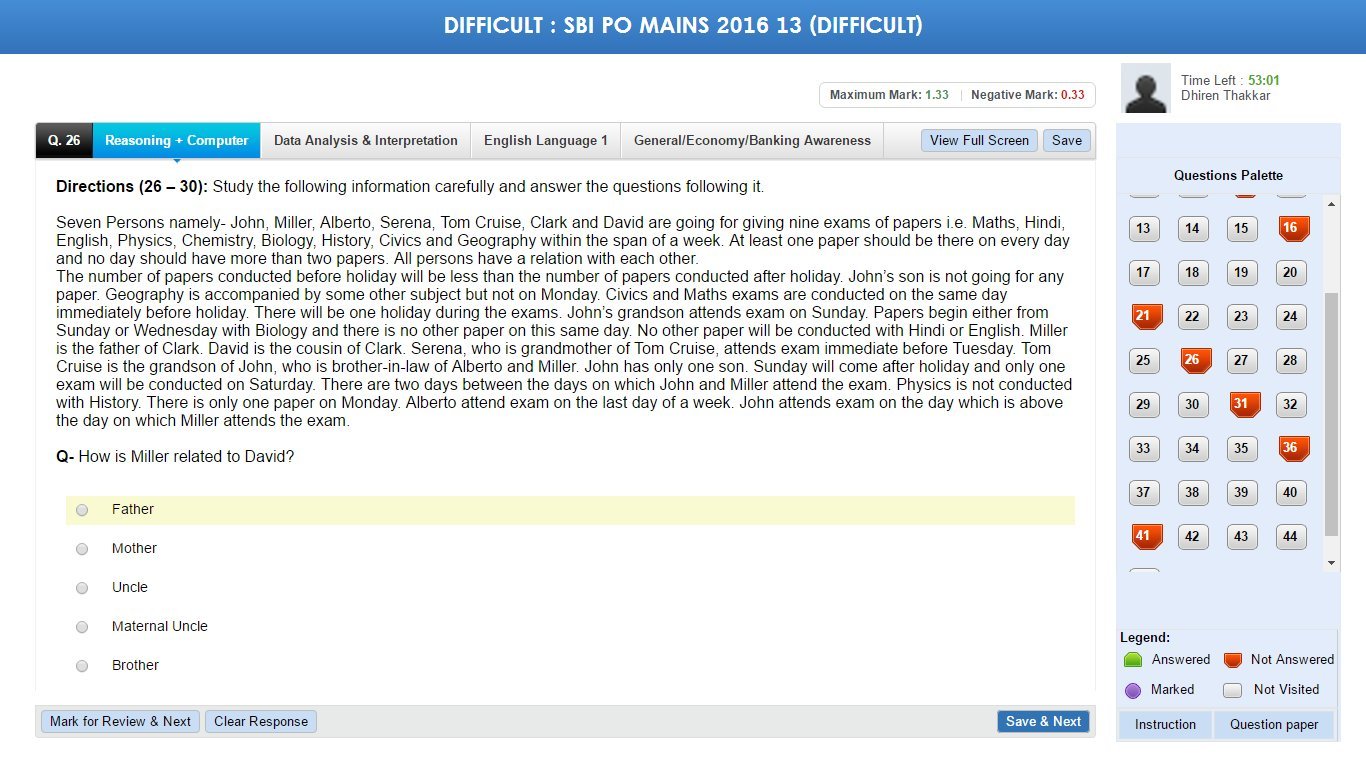Screen dimensions: 1366x768
Task: Open View Full Screen mode
Action: (x=979, y=141)
